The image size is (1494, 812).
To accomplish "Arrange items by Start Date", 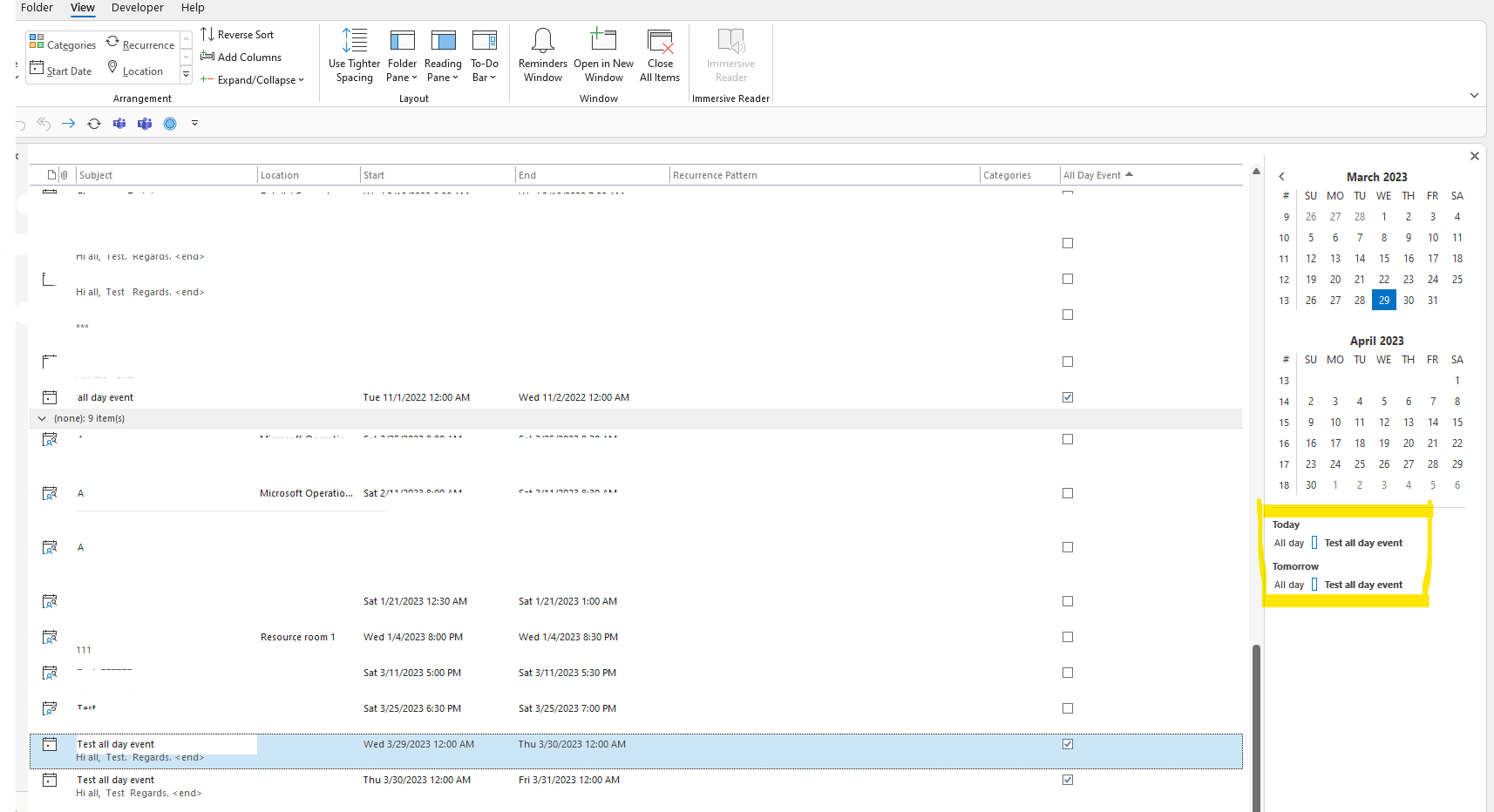I will tap(61, 70).
